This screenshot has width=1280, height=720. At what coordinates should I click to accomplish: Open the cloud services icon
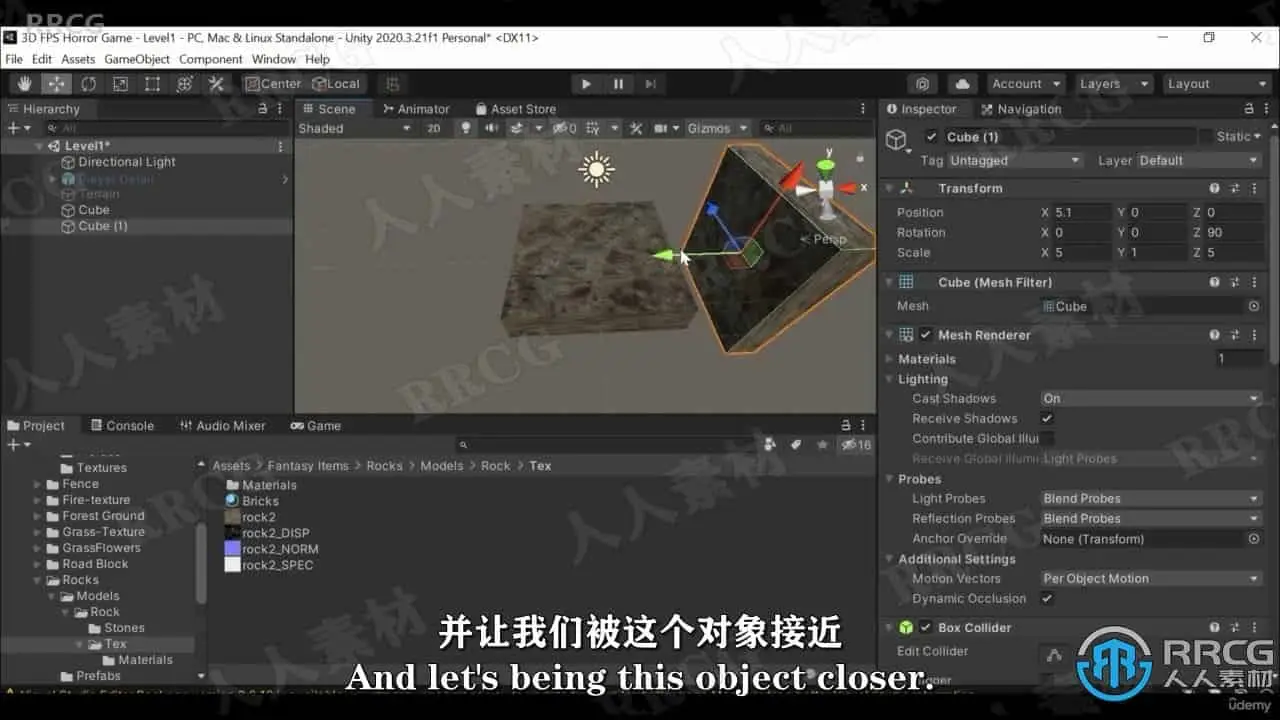tap(962, 84)
